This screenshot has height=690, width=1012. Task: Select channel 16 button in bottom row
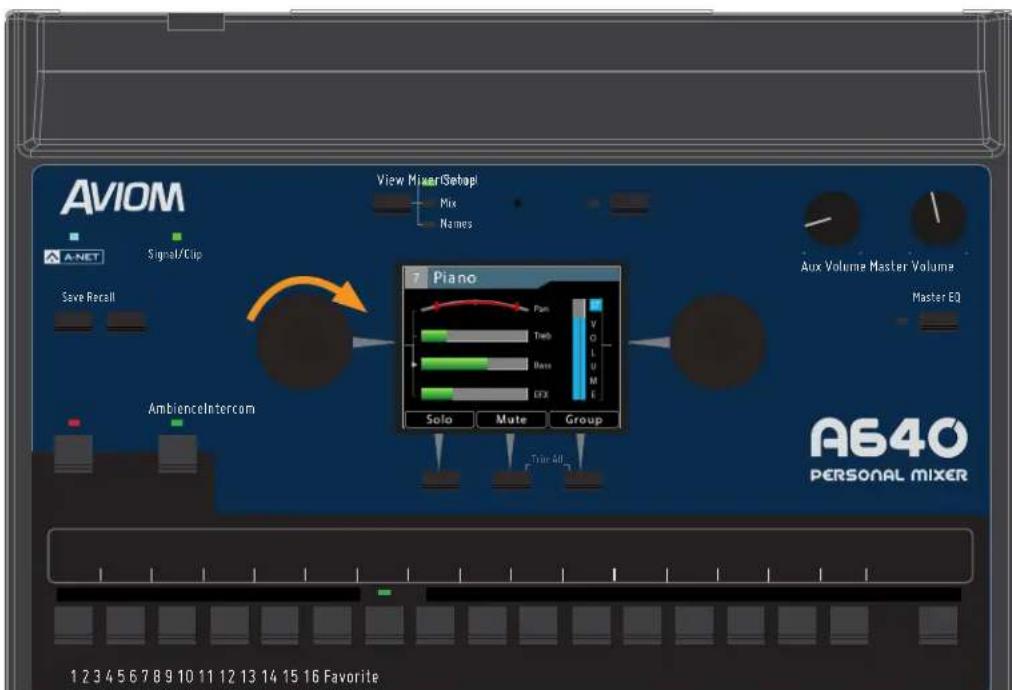tap(849, 625)
